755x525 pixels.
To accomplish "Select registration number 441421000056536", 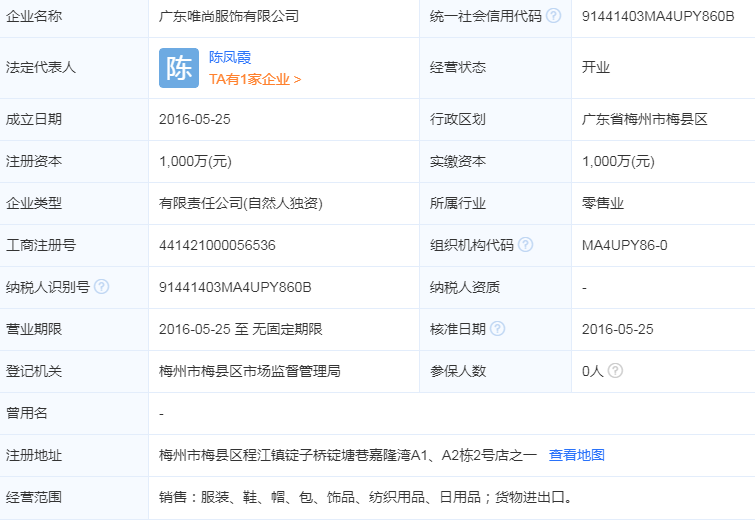I will [217, 245].
